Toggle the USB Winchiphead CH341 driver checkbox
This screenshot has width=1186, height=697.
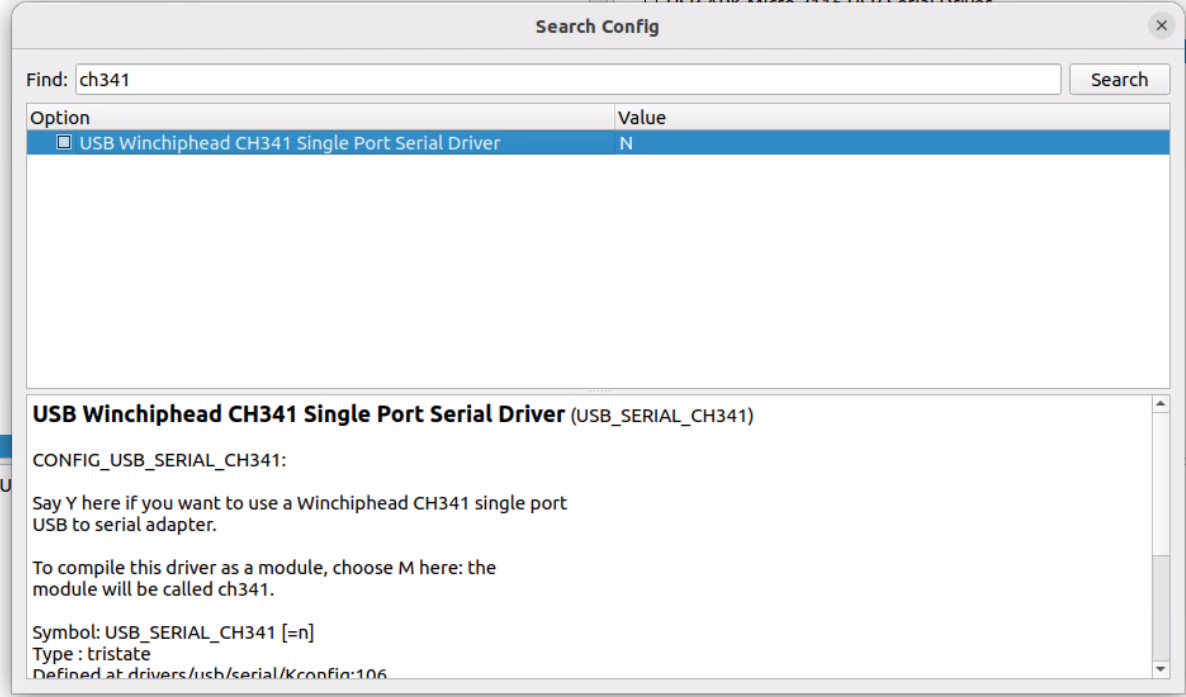click(x=64, y=143)
